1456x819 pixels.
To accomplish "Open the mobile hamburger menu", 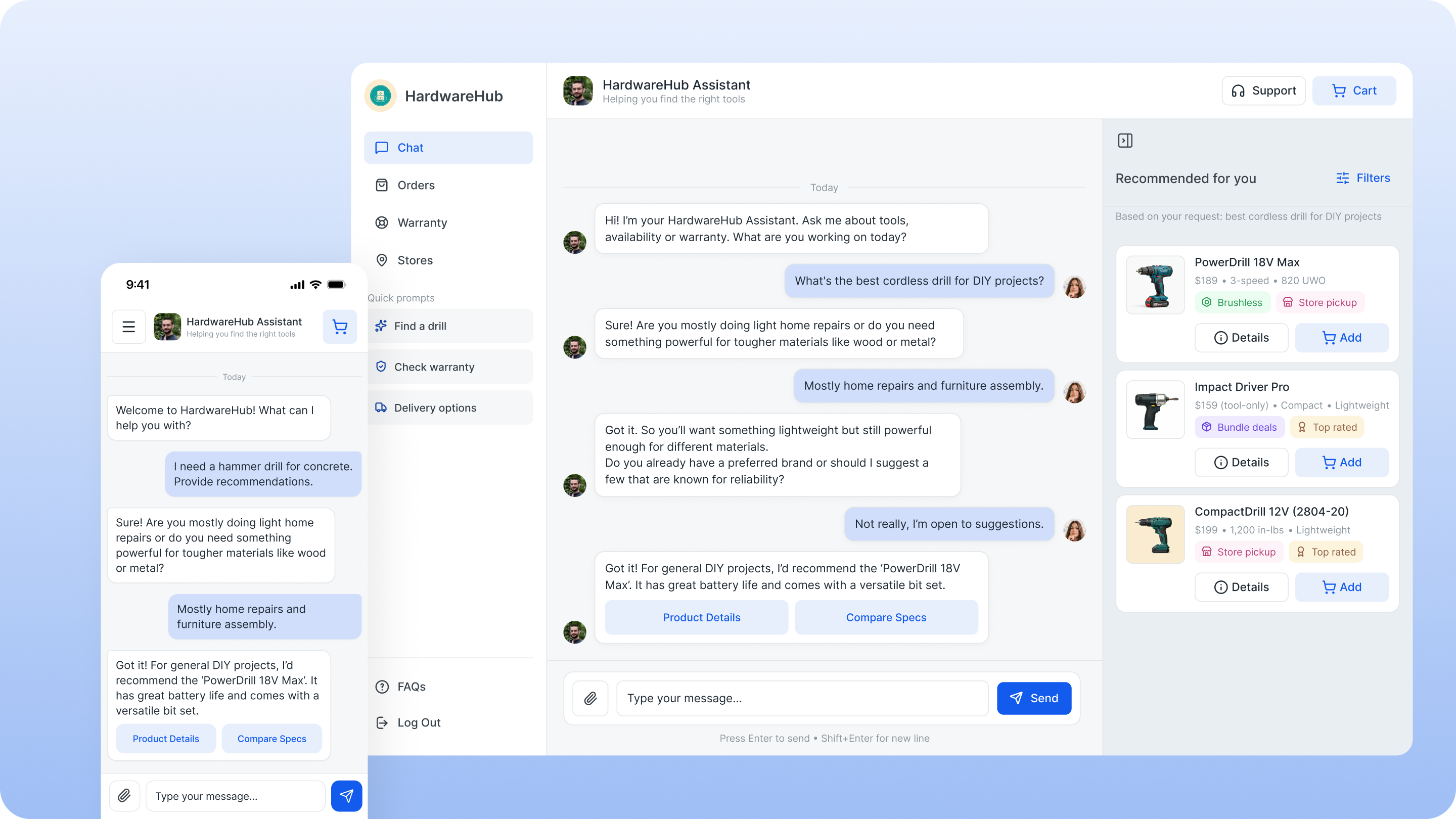I will coord(128,326).
